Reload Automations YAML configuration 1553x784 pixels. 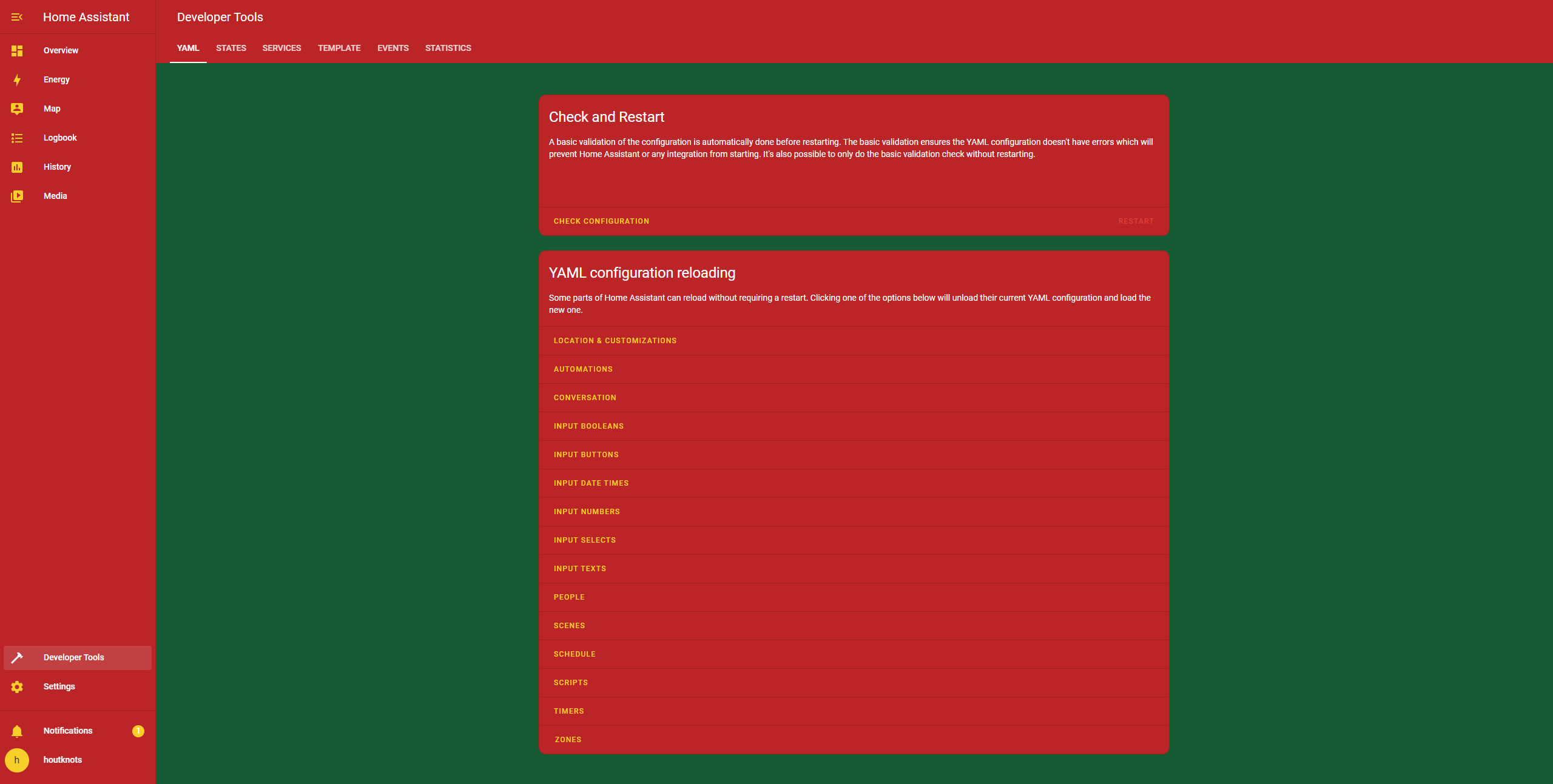[x=583, y=369]
